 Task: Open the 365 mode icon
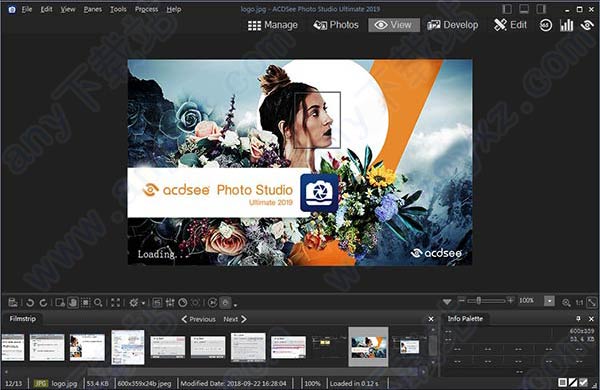pos(546,26)
